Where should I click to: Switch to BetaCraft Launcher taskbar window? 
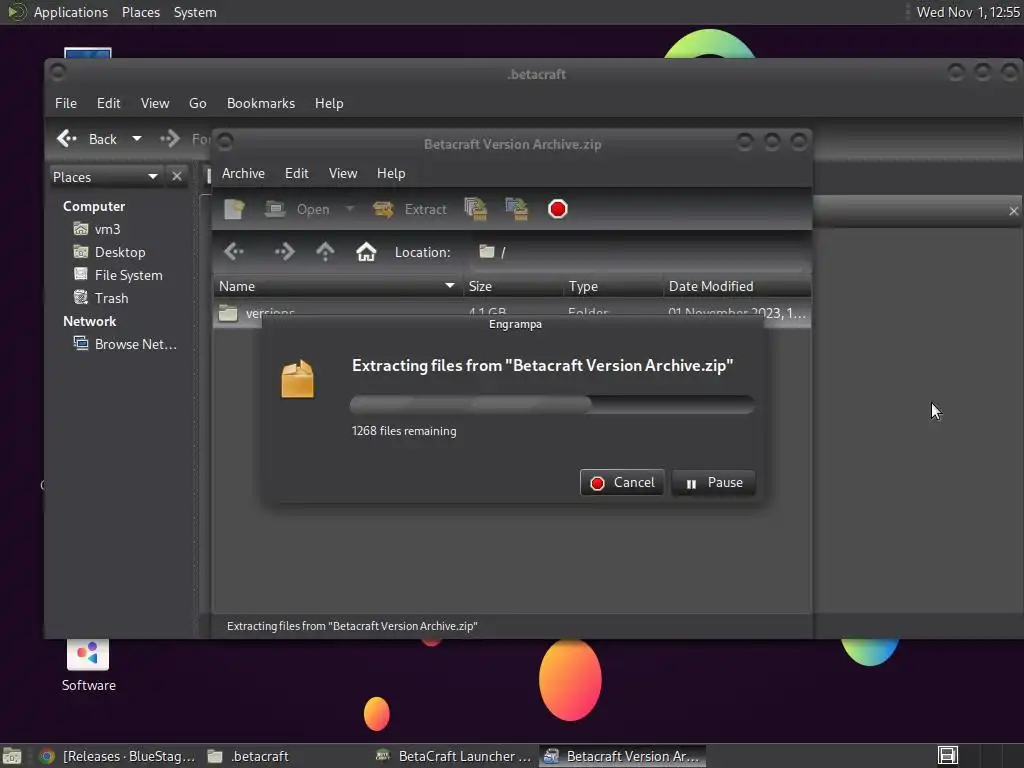click(454, 756)
